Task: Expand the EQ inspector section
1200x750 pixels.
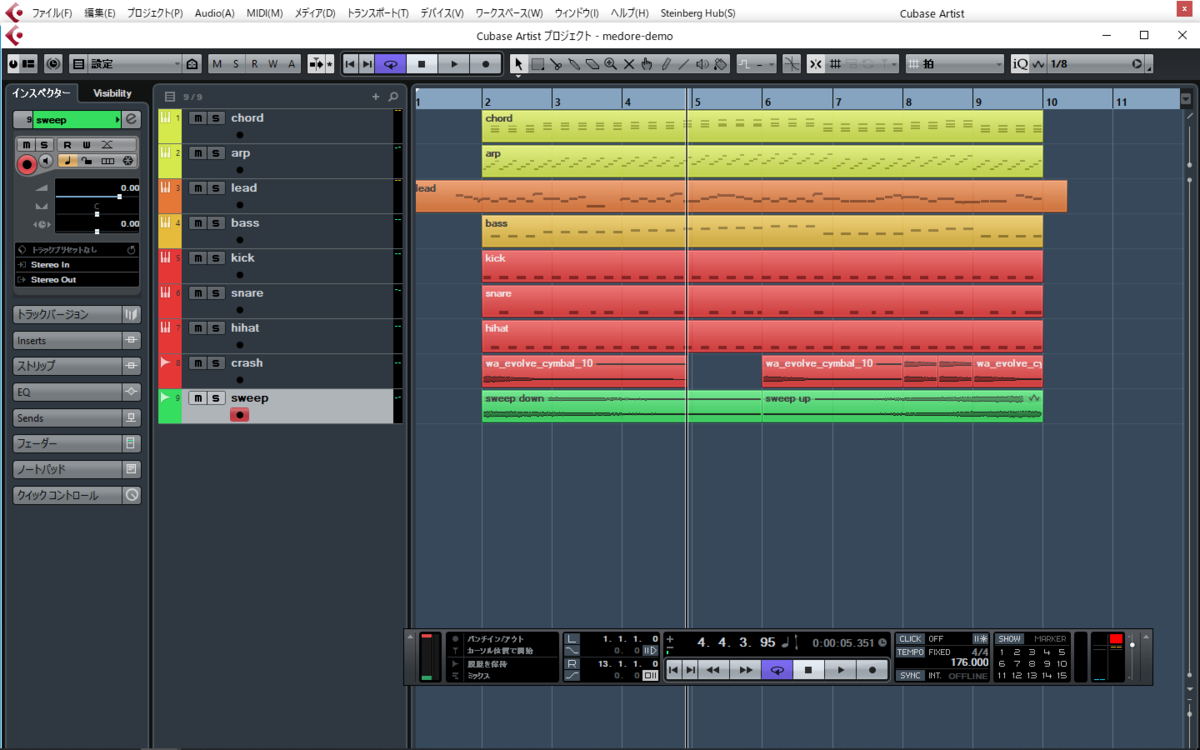Action: (x=67, y=392)
